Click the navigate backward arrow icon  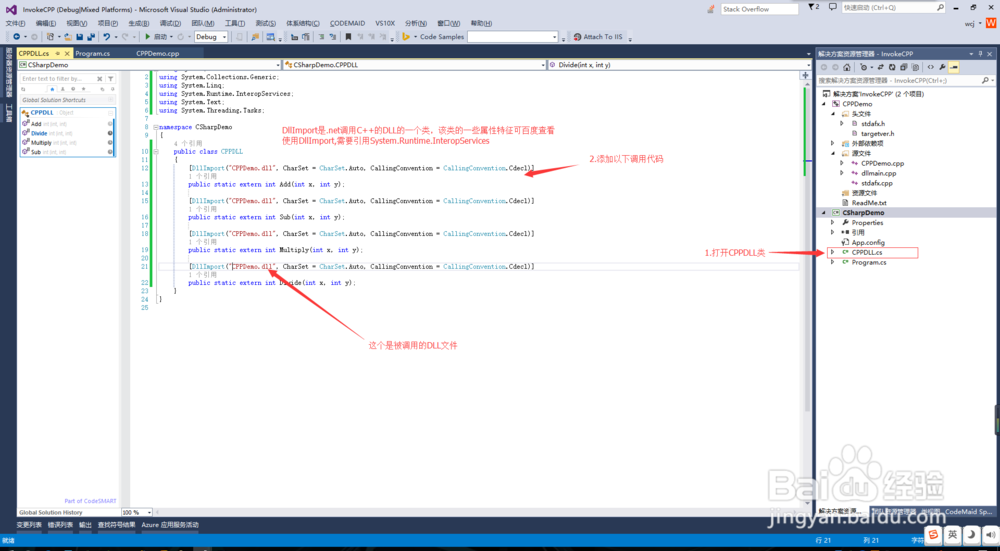(17, 37)
